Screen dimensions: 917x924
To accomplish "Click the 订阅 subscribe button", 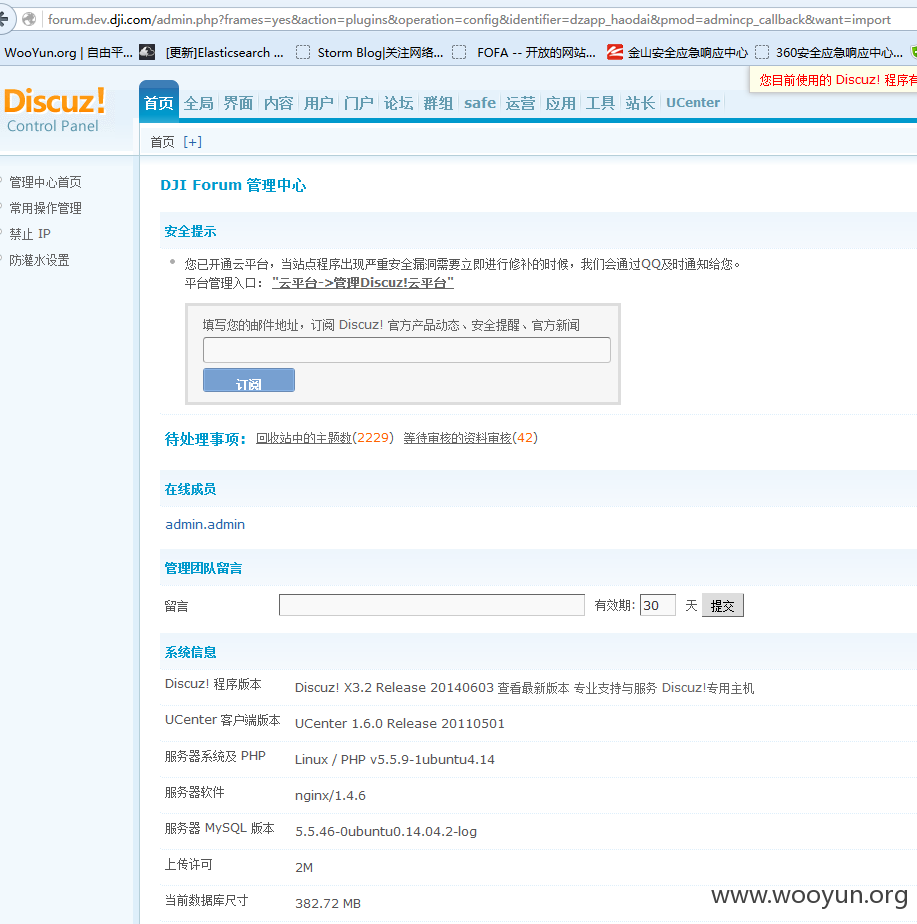I will click(249, 380).
